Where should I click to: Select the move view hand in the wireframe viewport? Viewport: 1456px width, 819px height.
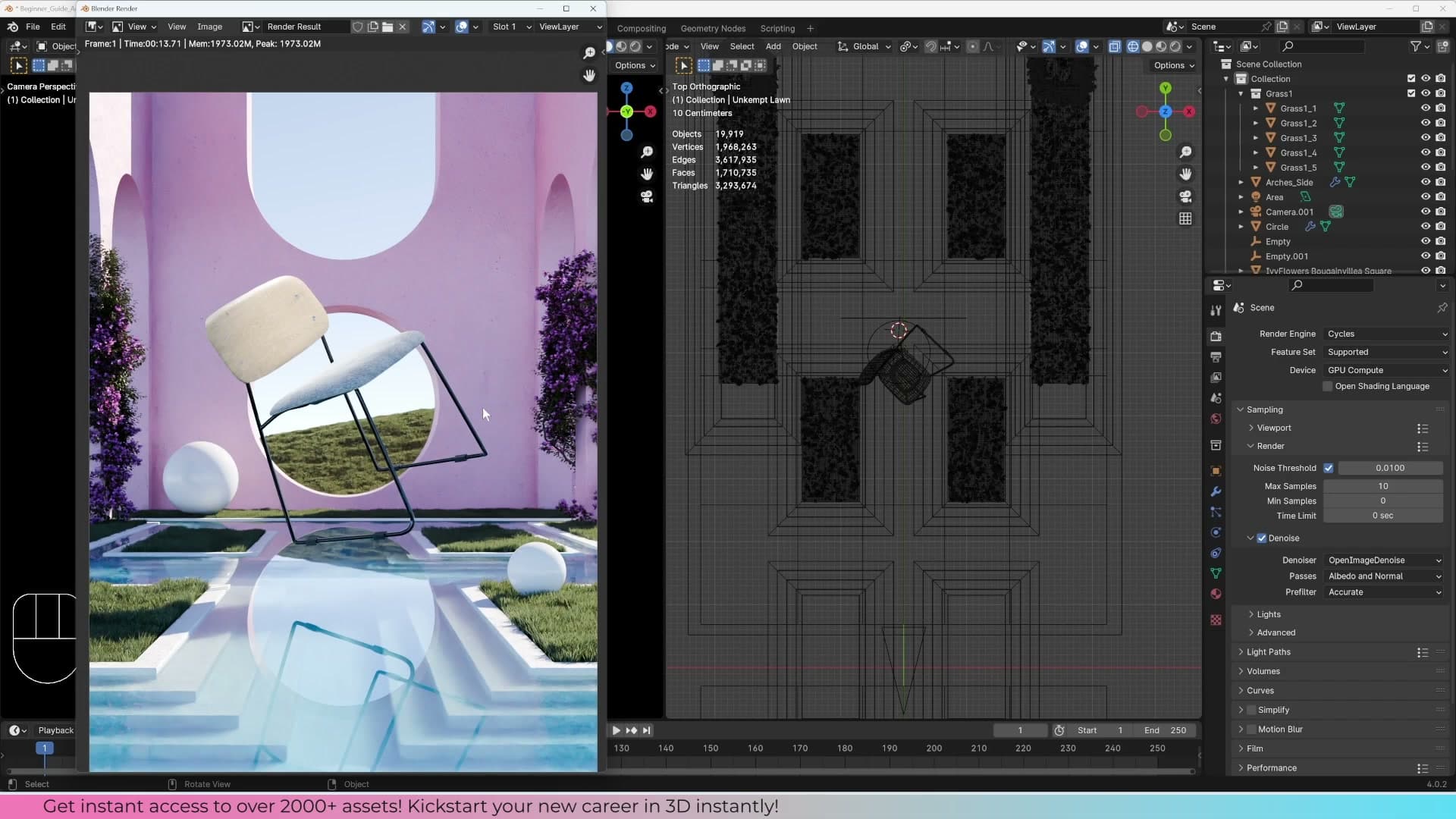[x=1185, y=174]
